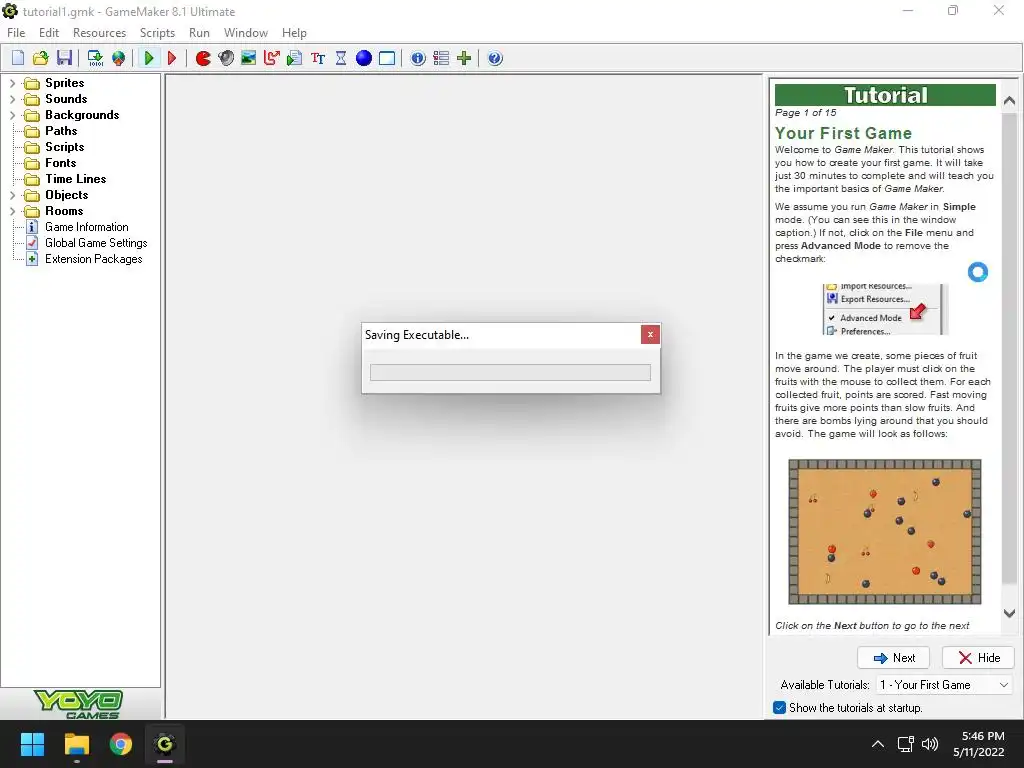Open the Resources menu

coord(99,33)
